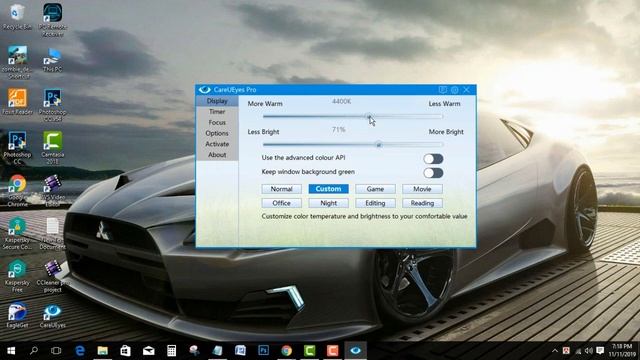
Task: Open the Recycle Bin desktop icon
Action: (x=17, y=16)
